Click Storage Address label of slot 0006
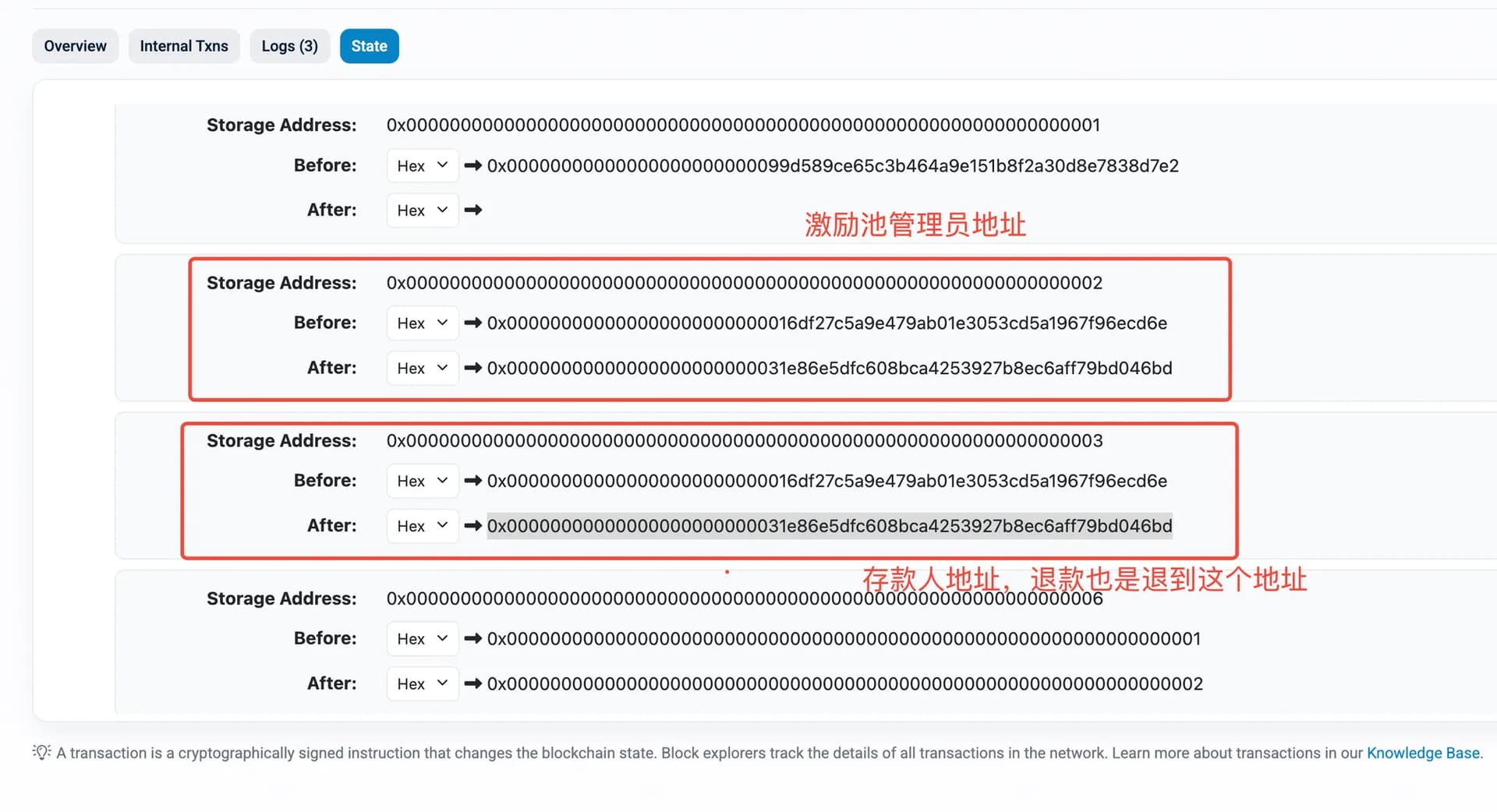The height and width of the screenshot is (812, 1497). [x=281, y=598]
